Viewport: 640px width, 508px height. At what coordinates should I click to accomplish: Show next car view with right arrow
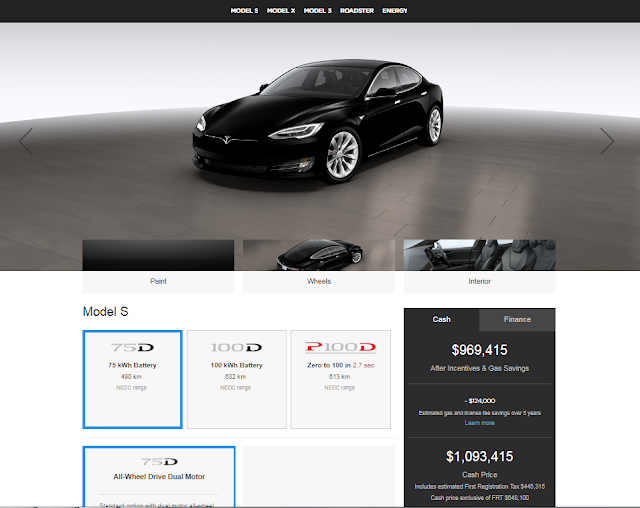(607, 141)
